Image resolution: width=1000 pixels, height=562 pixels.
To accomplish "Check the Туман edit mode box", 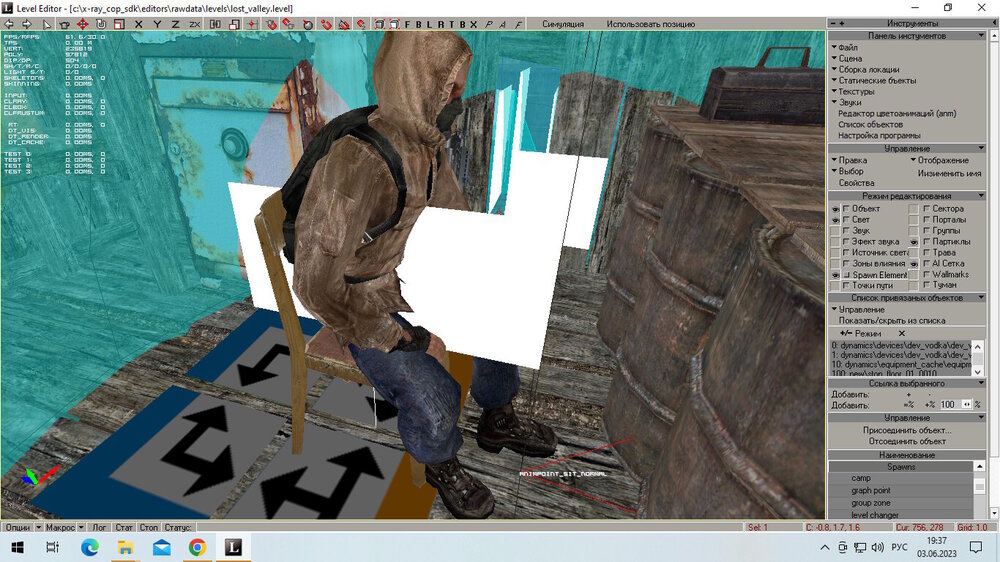I will pos(925,285).
